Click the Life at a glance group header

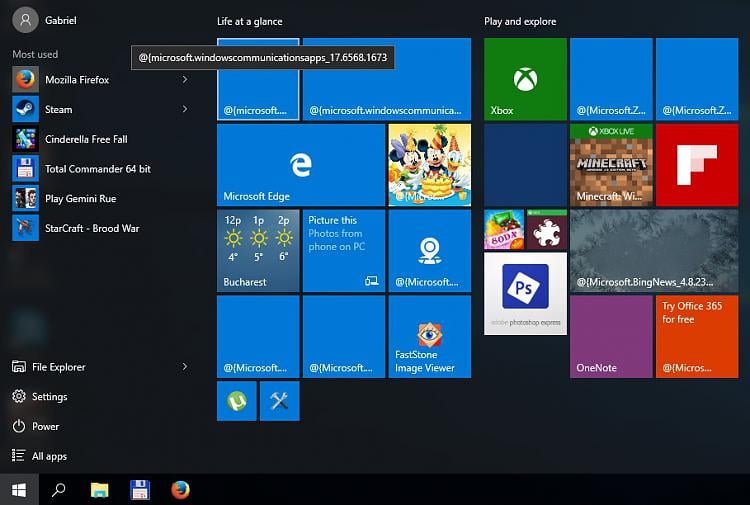[x=250, y=22]
